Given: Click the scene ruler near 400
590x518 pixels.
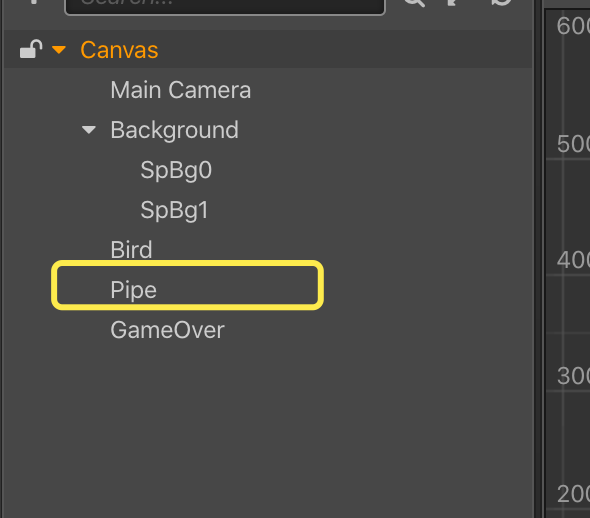Looking at the screenshot, I should [x=573, y=260].
